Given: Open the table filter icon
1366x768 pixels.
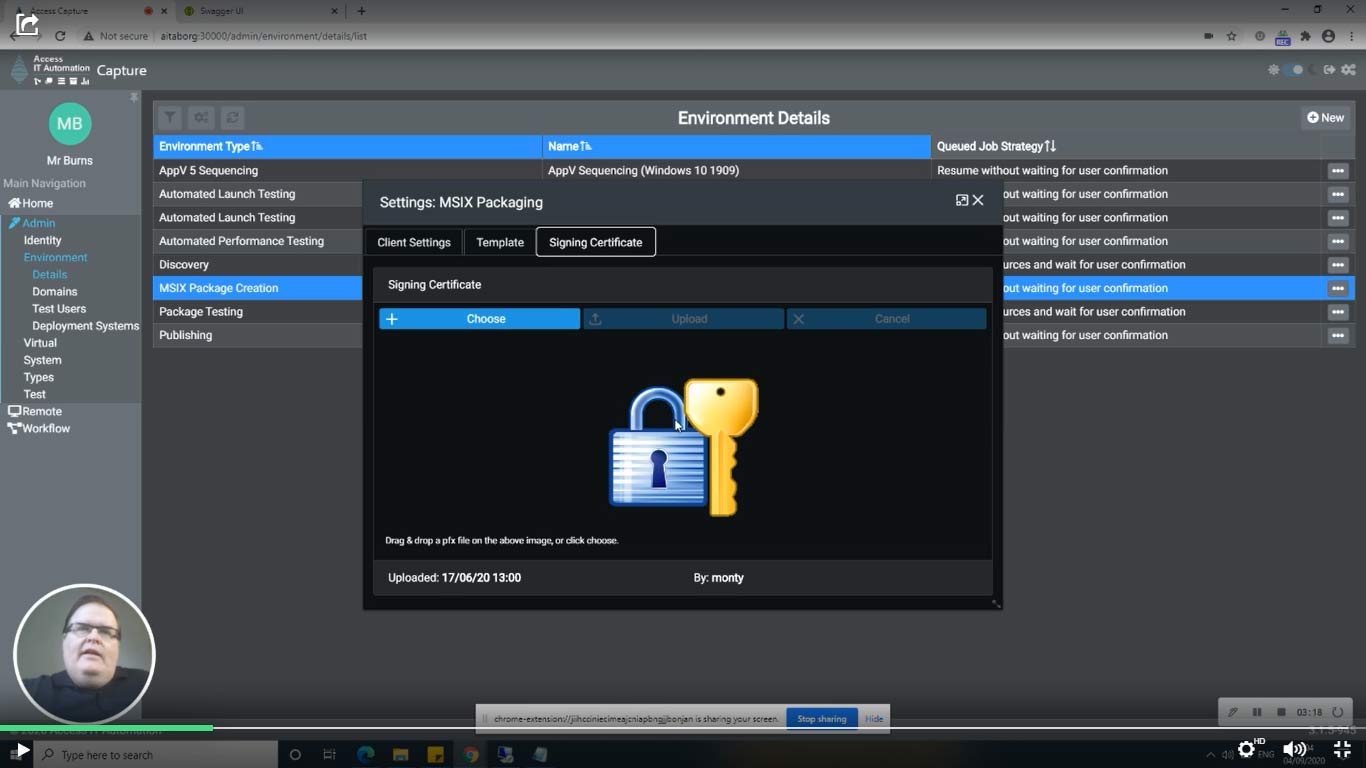Looking at the screenshot, I should click(x=170, y=117).
